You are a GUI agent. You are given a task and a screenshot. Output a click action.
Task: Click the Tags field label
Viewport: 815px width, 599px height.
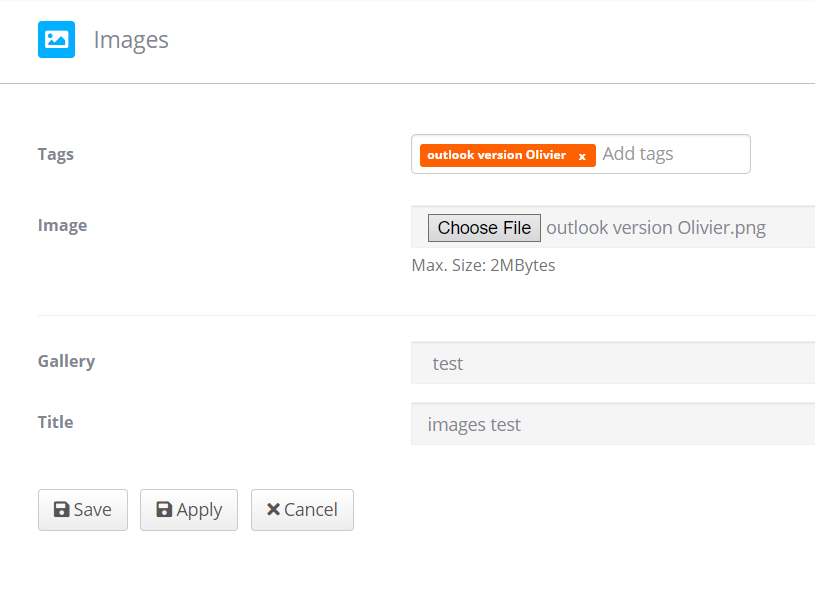55,154
